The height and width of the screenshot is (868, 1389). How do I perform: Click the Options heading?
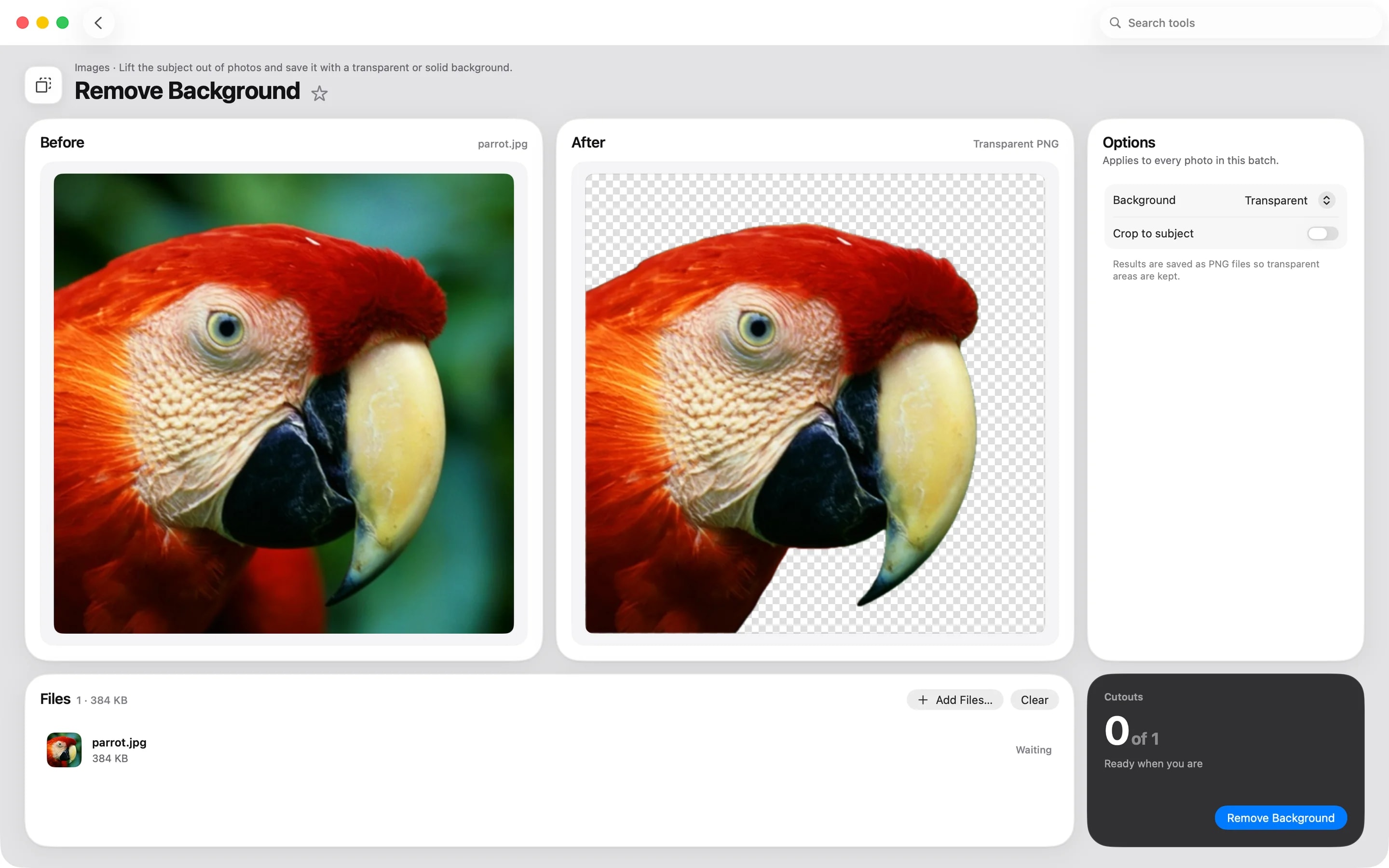[x=1129, y=142]
